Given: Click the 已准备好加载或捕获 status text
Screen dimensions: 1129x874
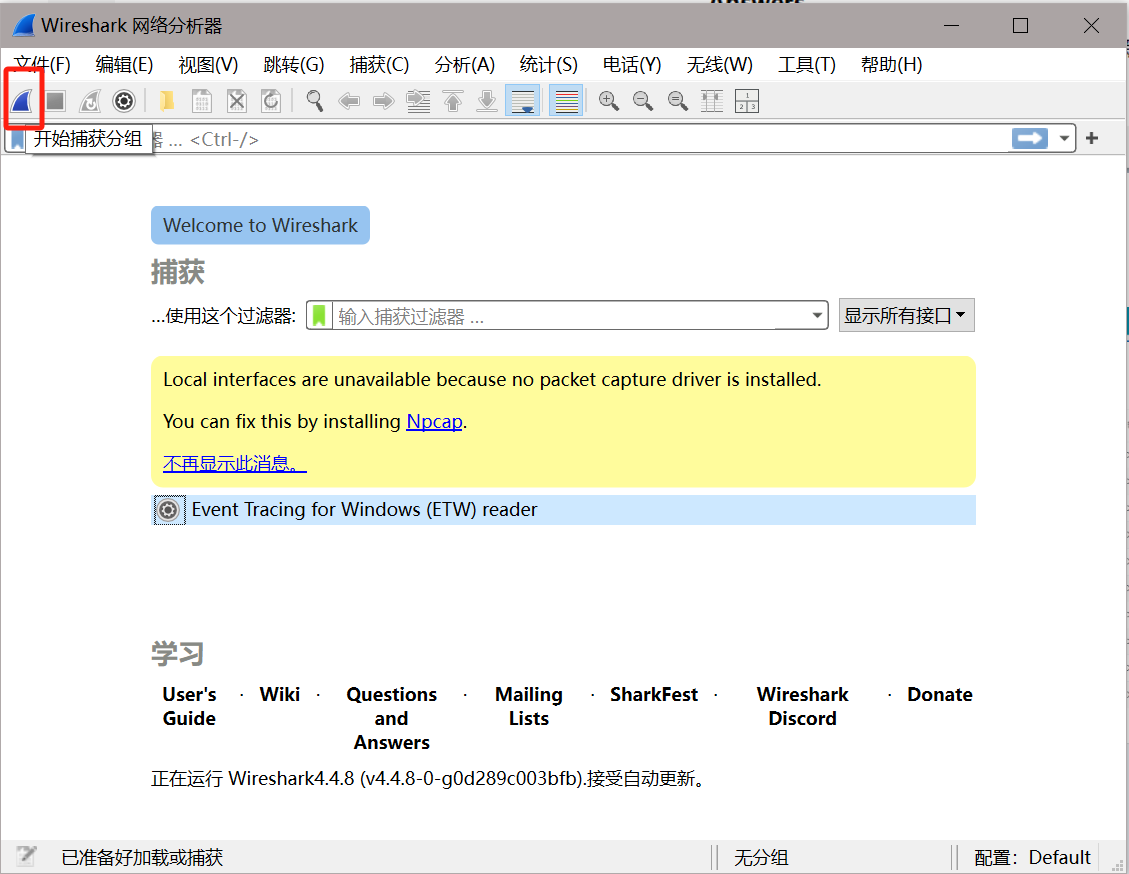Looking at the screenshot, I should (x=142, y=857).
